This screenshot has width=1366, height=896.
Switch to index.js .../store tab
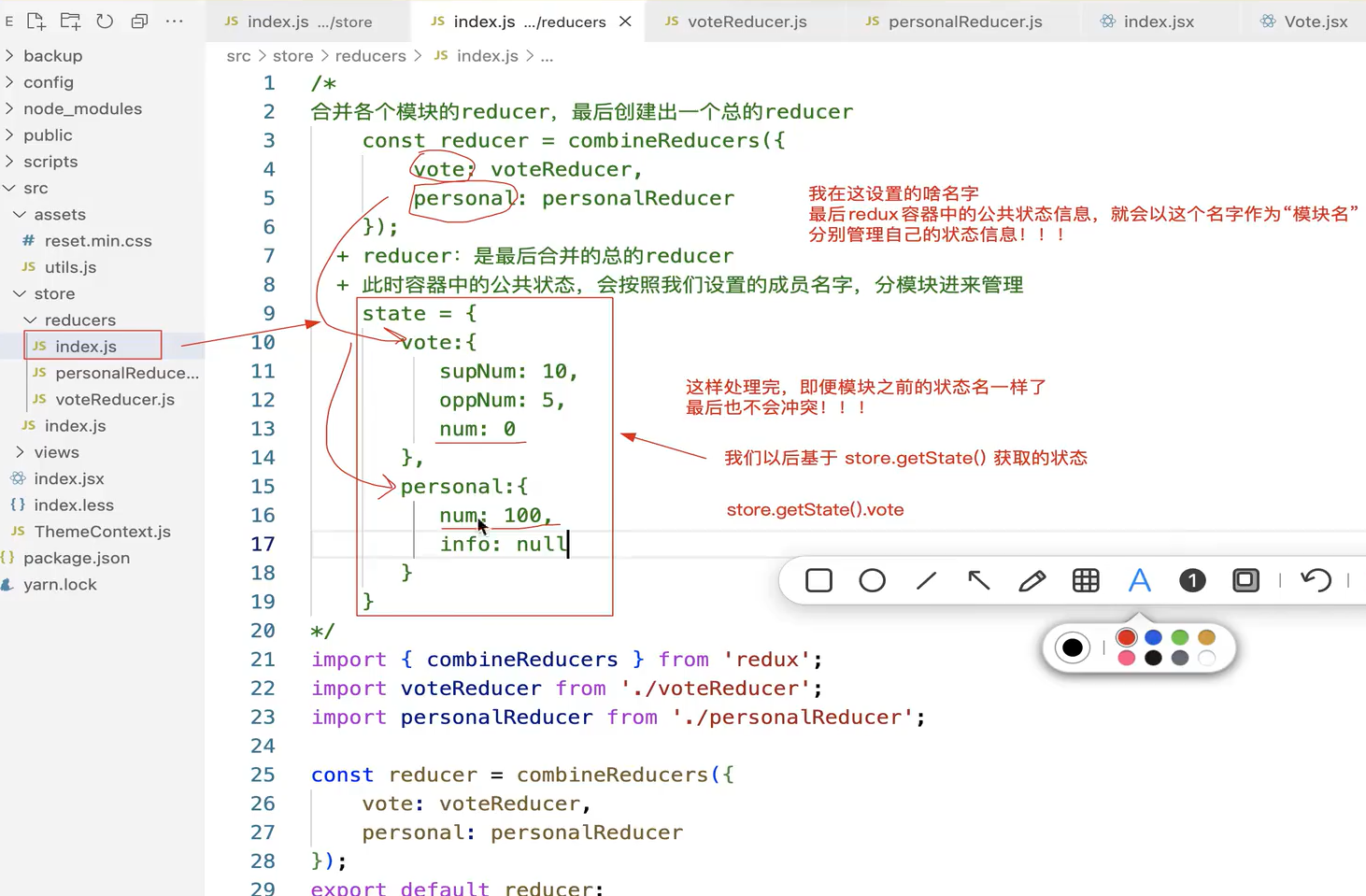pos(307,21)
